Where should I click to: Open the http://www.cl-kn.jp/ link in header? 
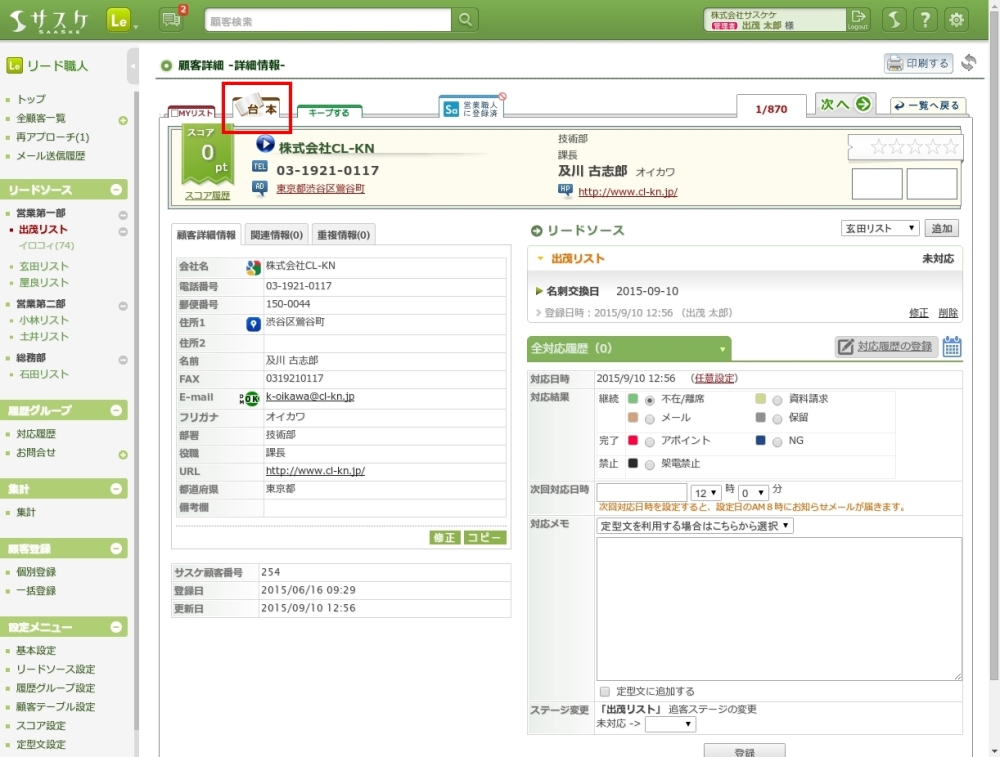627,192
